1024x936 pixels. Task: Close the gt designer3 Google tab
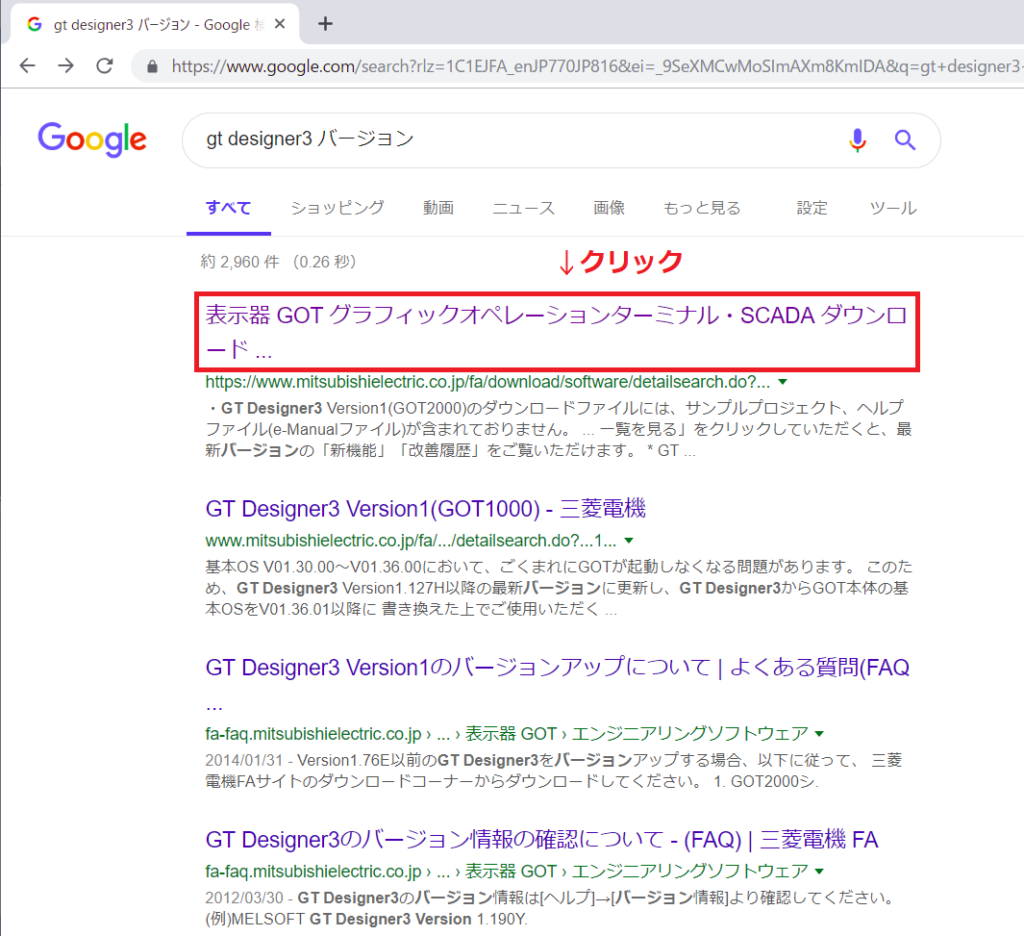click(280, 24)
